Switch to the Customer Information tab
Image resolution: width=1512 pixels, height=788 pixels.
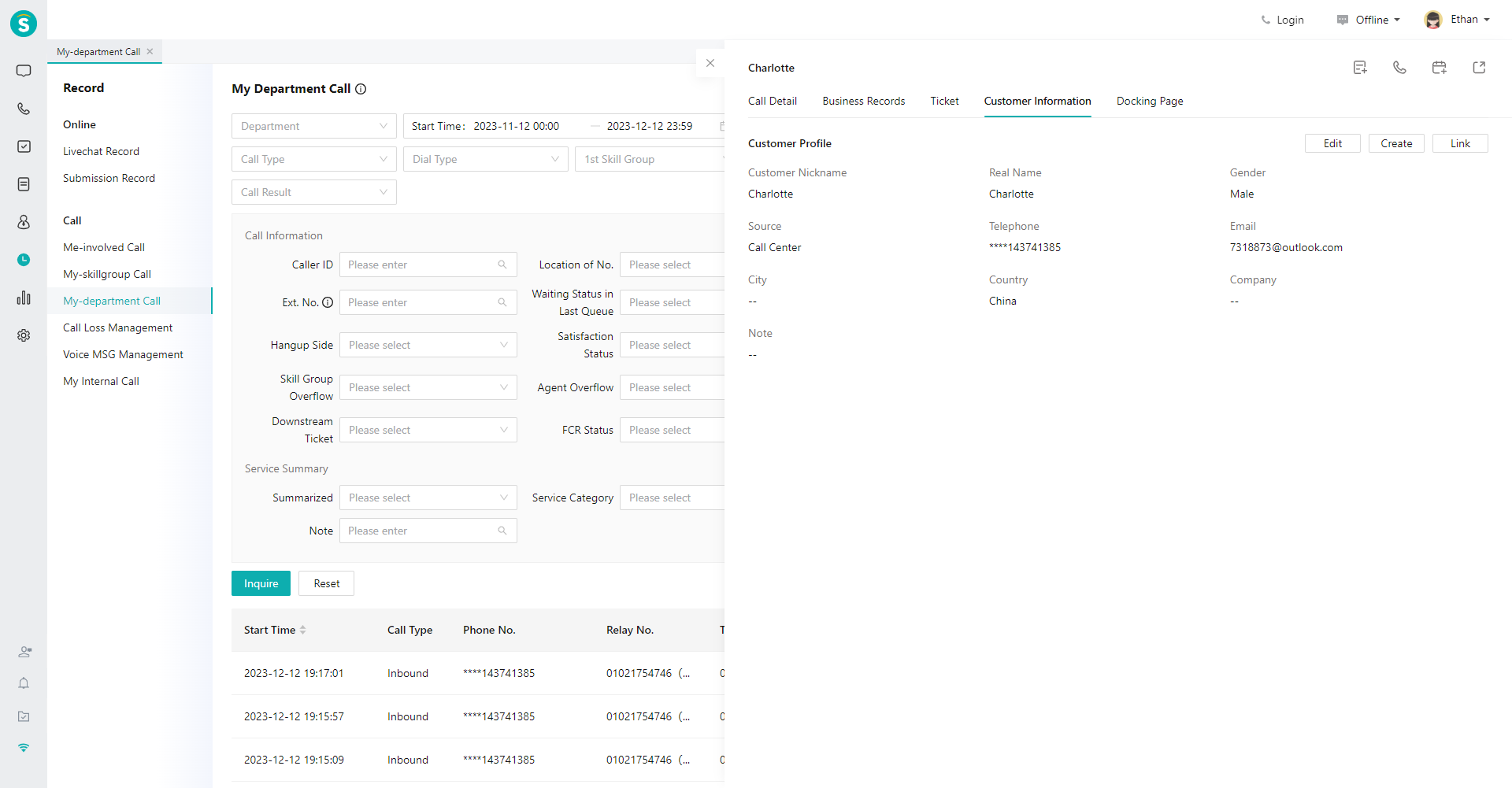coord(1037,101)
